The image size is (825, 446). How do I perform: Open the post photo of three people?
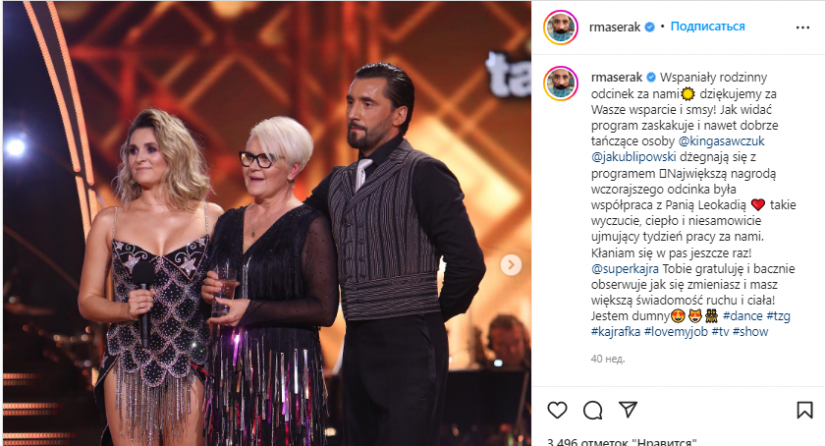267,223
